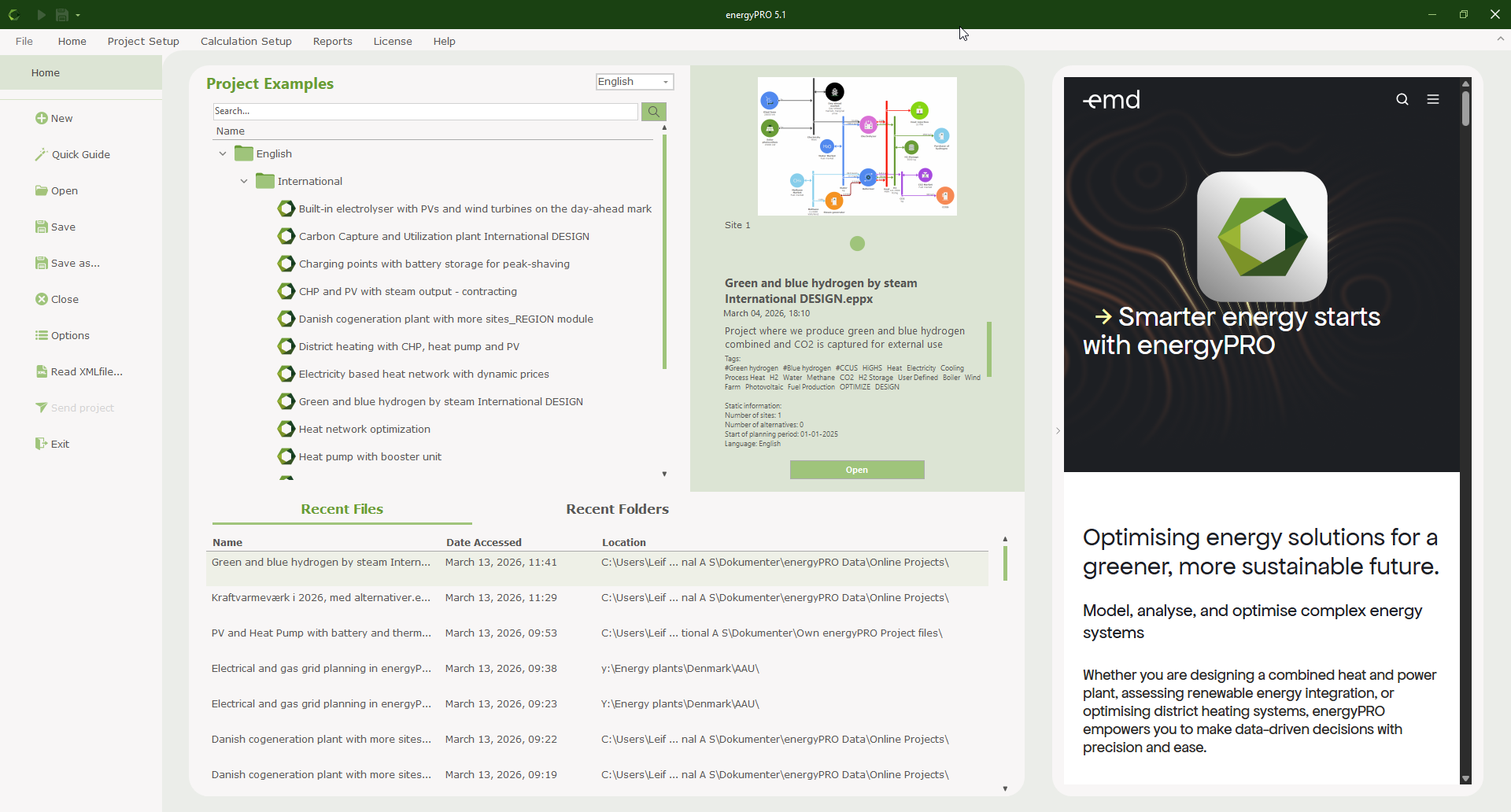The width and height of the screenshot is (1511, 812).
Task: Select Electricity based heat network with dynamic prices
Action: pyautogui.click(x=424, y=374)
